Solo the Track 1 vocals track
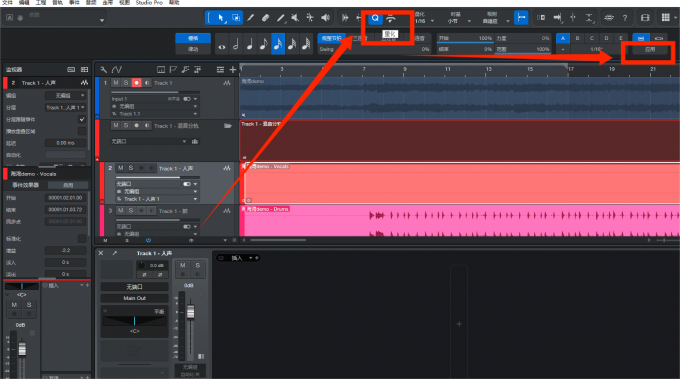This screenshot has width=680, height=379. pyautogui.click(x=131, y=168)
